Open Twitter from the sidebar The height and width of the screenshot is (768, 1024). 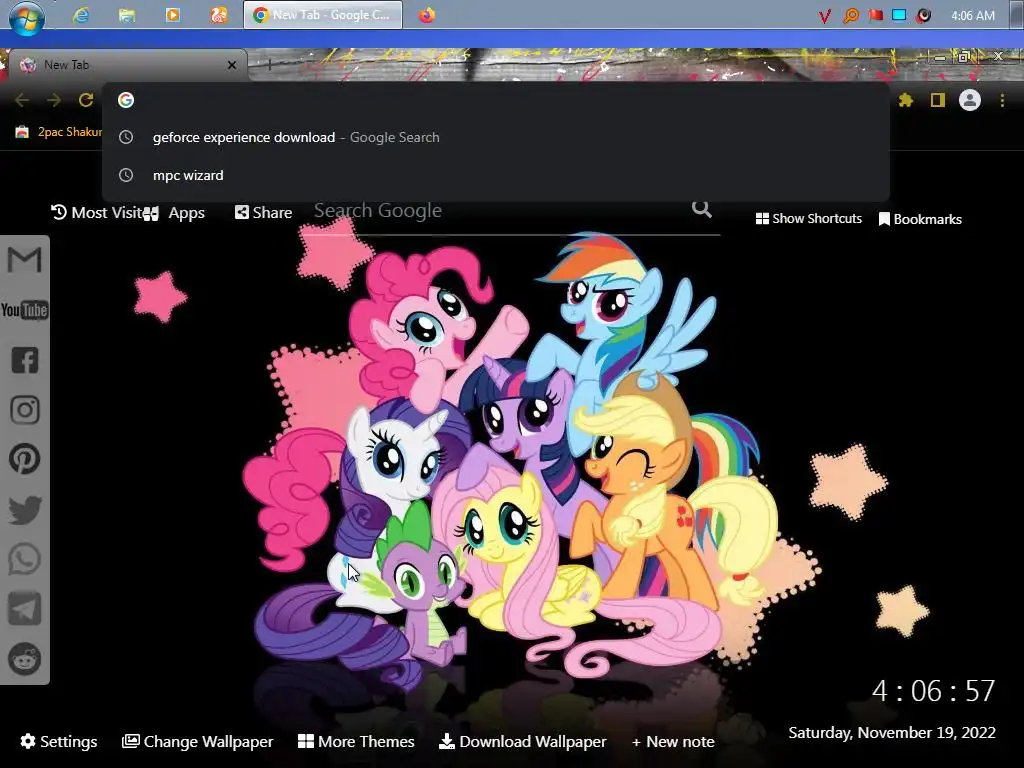pos(25,509)
